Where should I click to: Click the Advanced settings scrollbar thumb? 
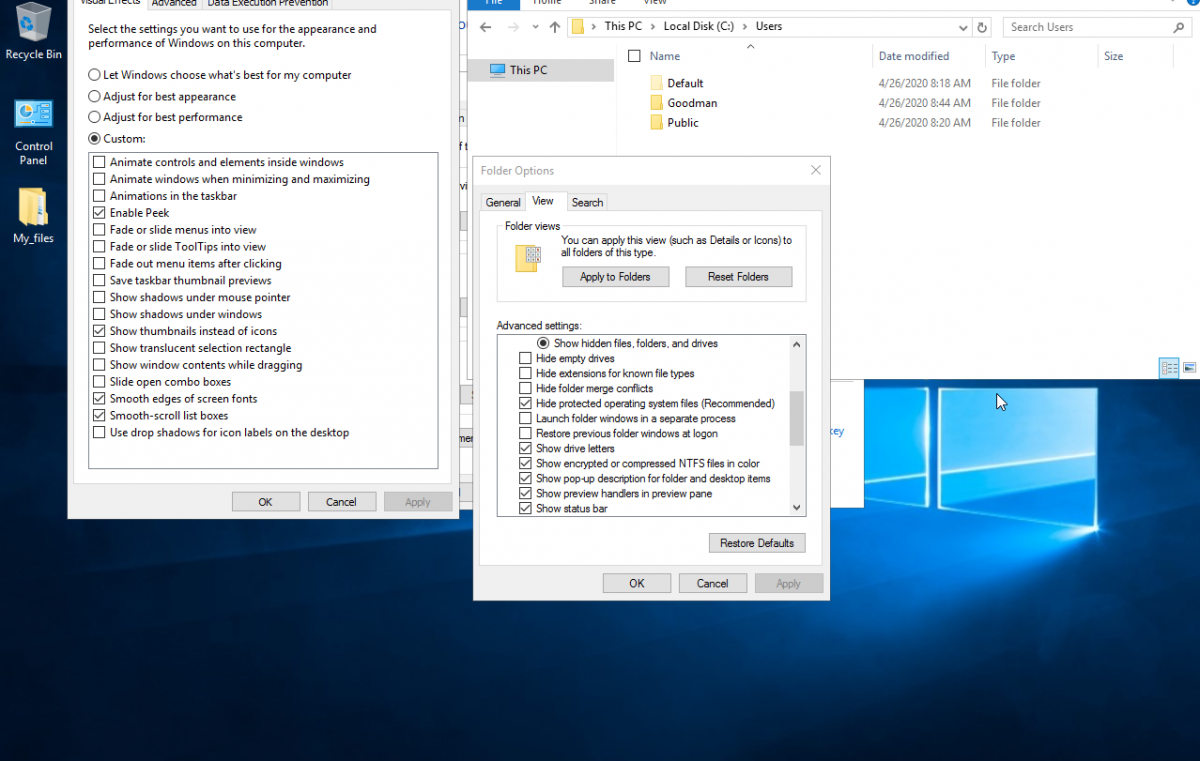(x=797, y=418)
